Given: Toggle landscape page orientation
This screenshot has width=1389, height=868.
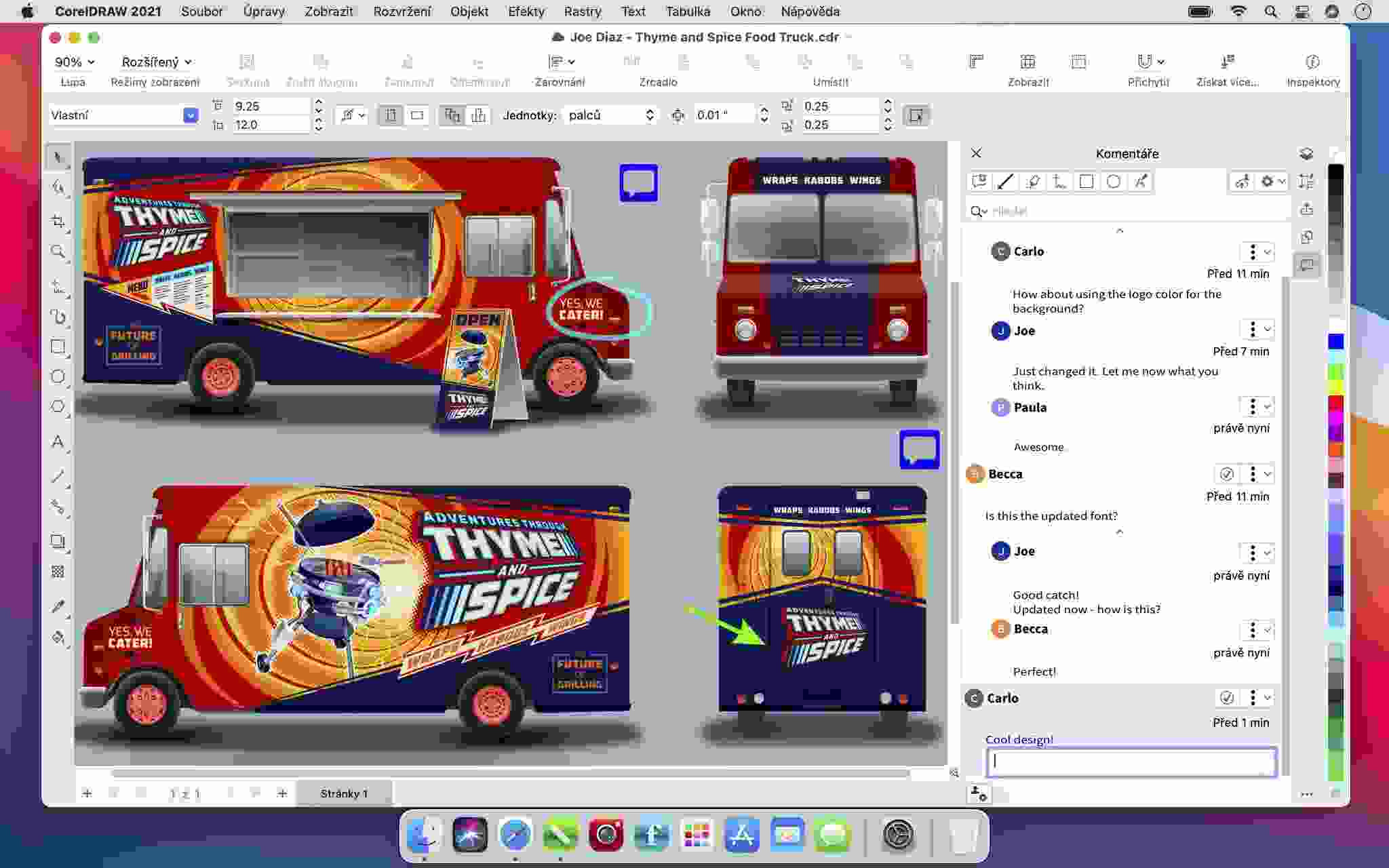Looking at the screenshot, I should [417, 115].
